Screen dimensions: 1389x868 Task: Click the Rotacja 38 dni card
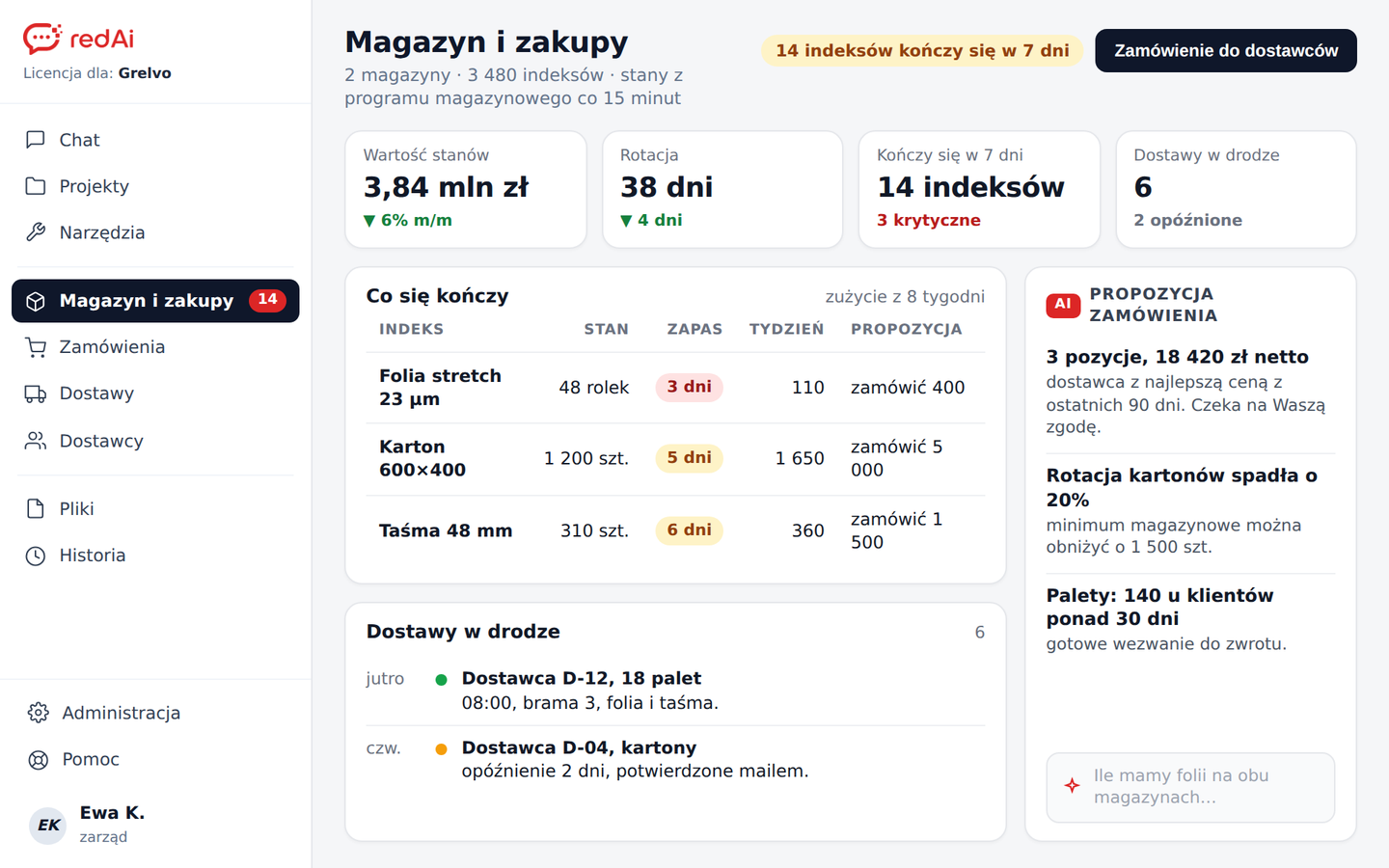pos(722,189)
